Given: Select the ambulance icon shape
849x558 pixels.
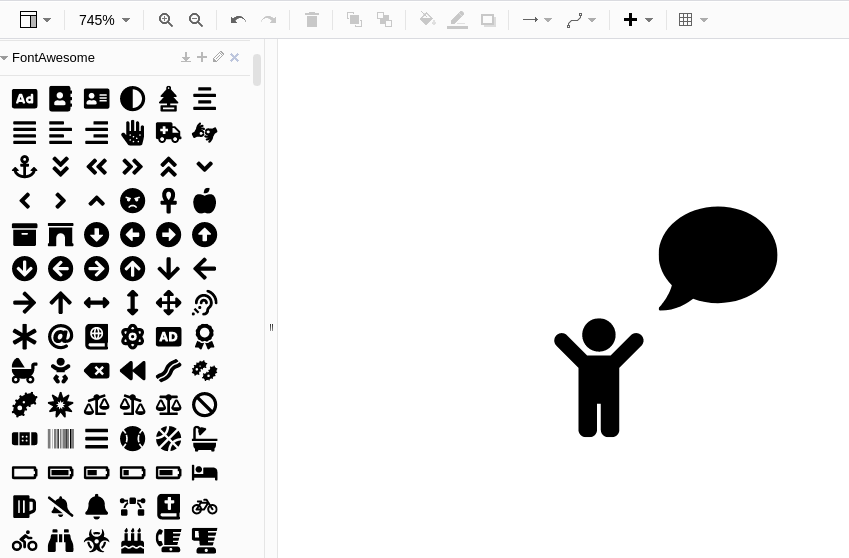Looking at the screenshot, I should (x=168, y=133).
